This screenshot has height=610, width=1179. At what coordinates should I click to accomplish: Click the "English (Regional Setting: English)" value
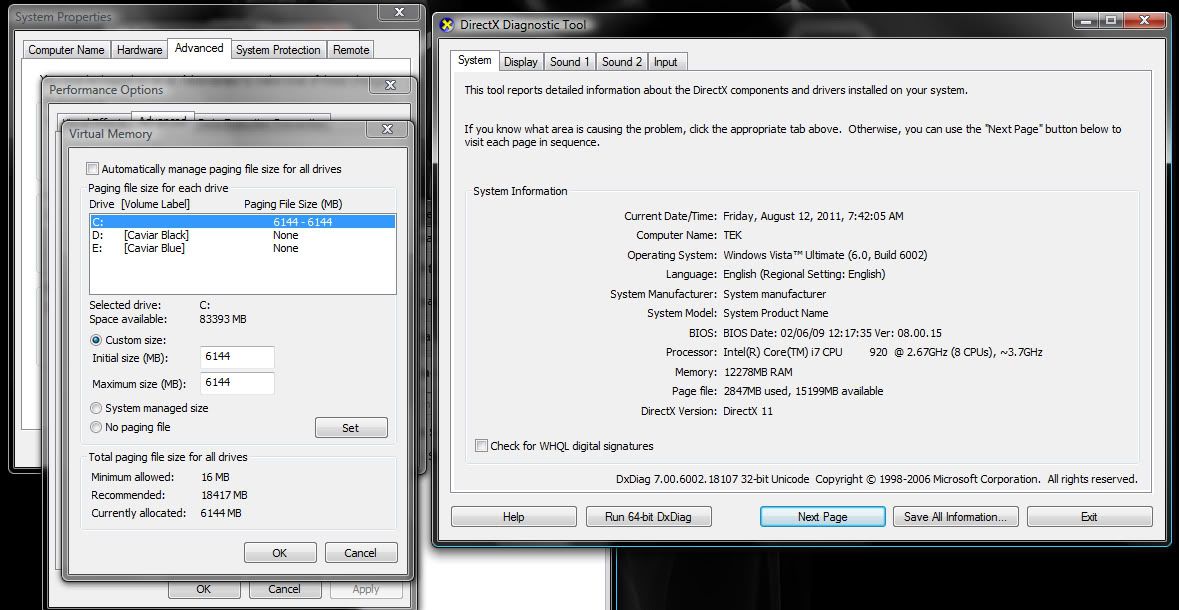click(x=804, y=275)
